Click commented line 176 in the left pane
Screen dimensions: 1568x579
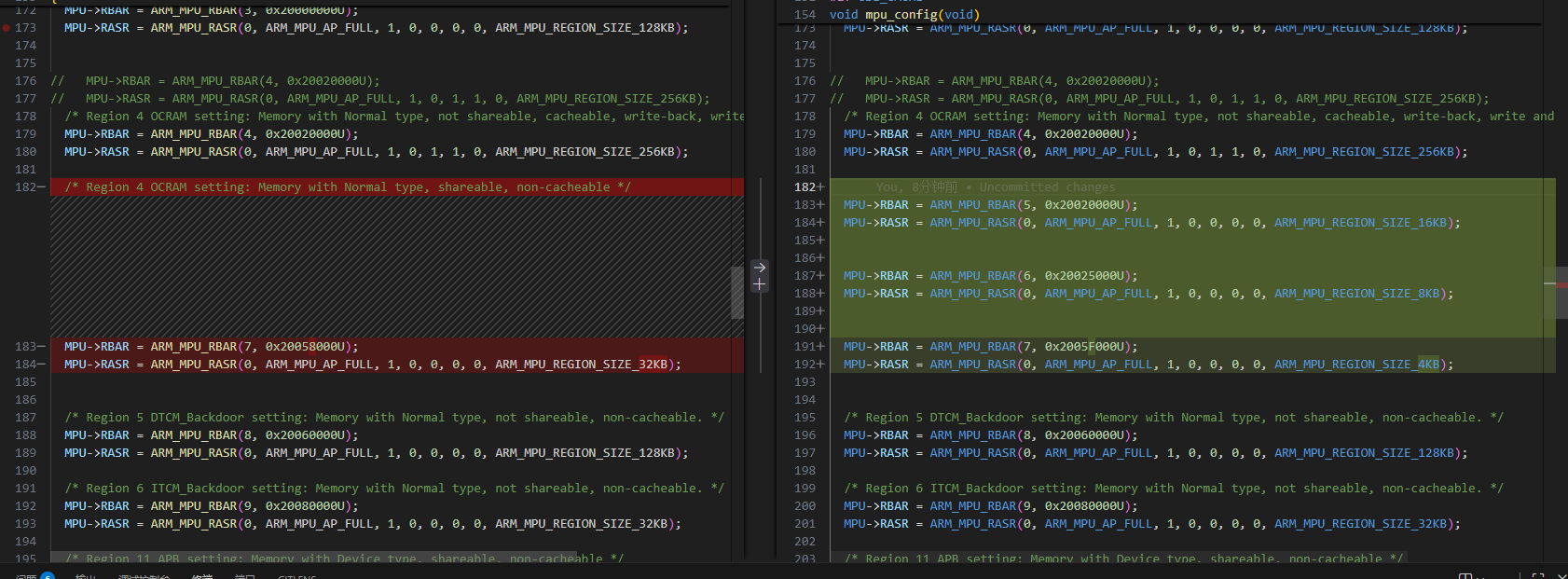point(215,81)
